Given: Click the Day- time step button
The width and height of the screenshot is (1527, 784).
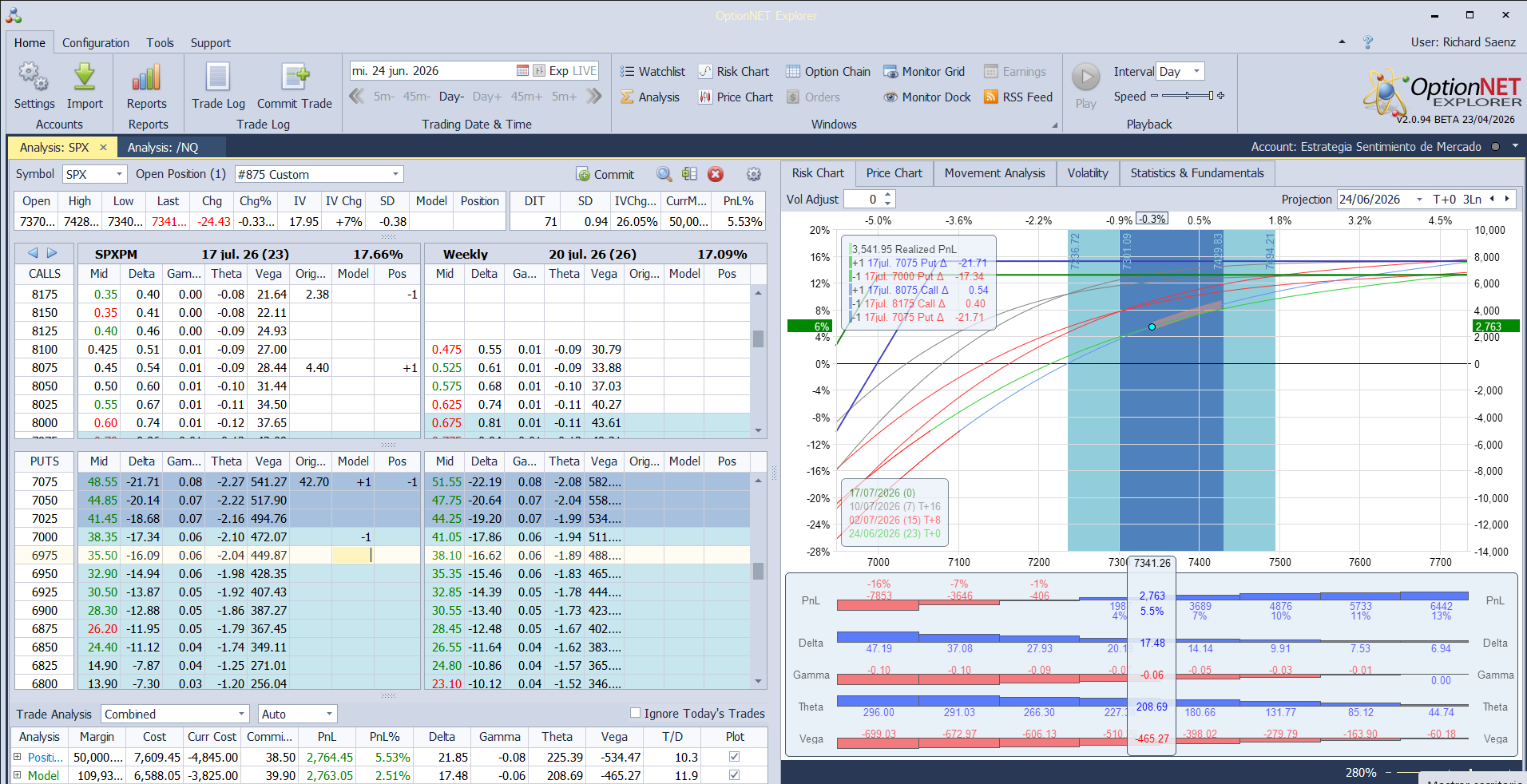Looking at the screenshot, I should click(451, 97).
